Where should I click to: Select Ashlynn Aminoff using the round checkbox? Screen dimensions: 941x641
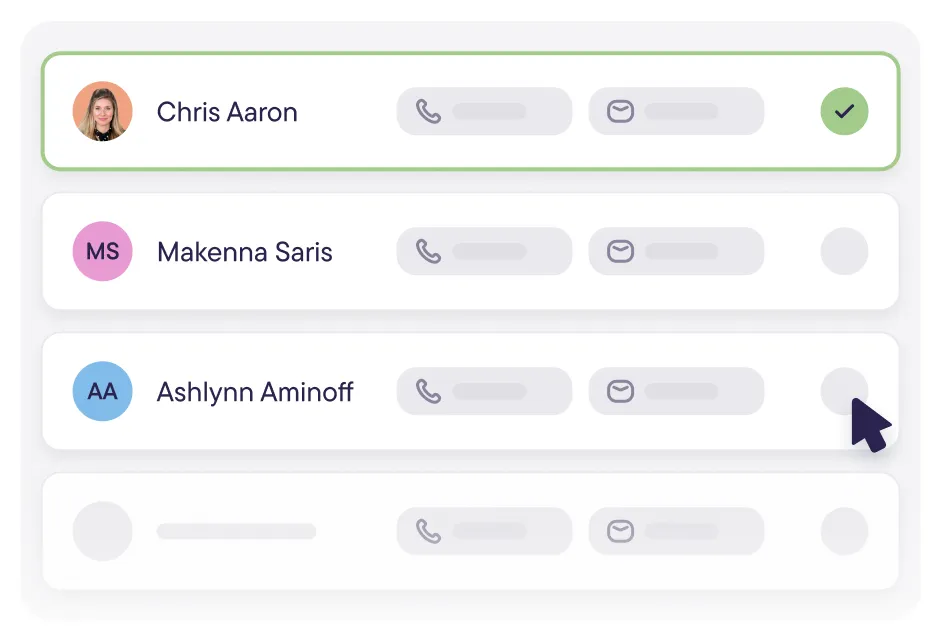pos(844,391)
